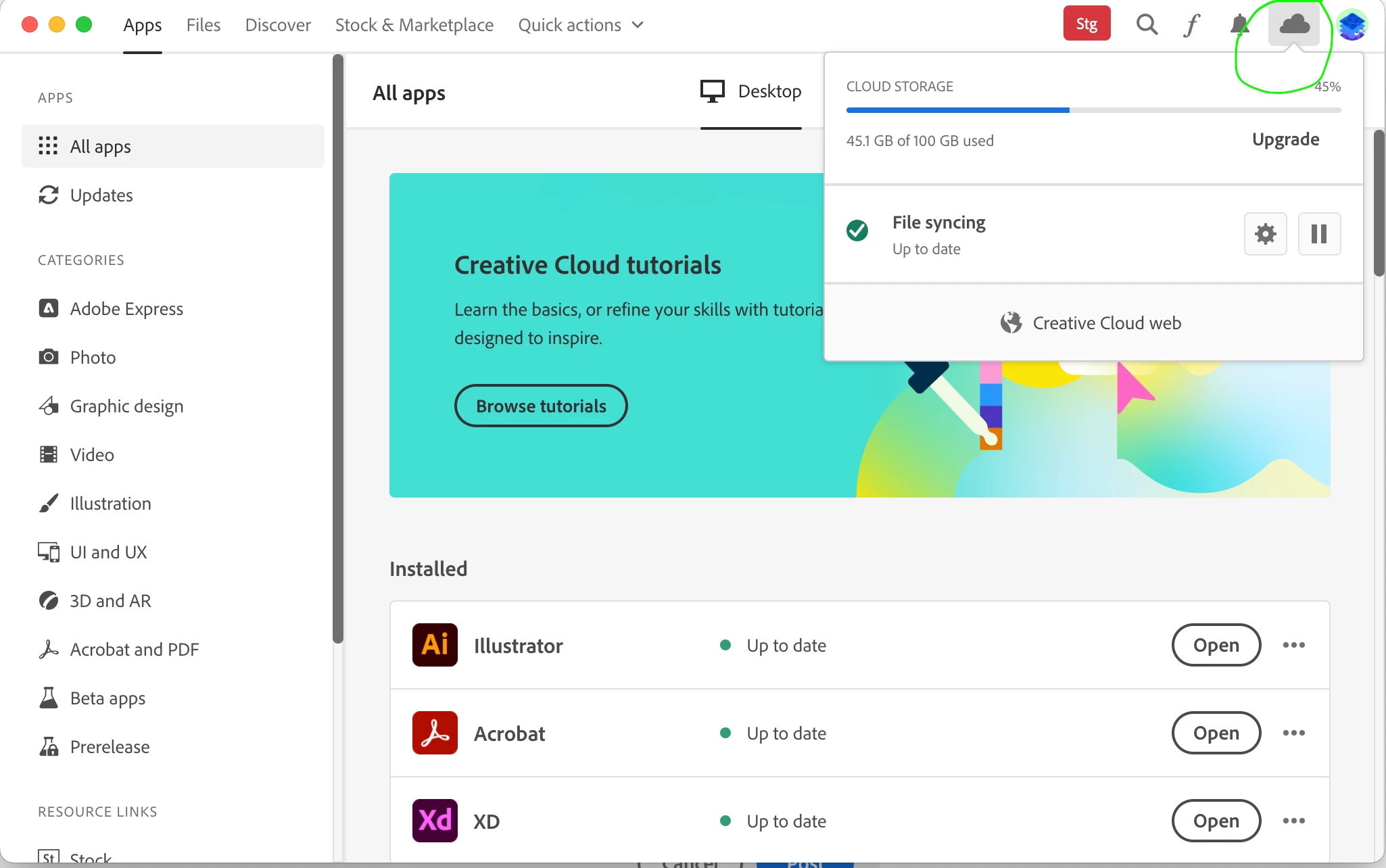Click the Acrobat app icon
The width and height of the screenshot is (1386, 868).
435,733
